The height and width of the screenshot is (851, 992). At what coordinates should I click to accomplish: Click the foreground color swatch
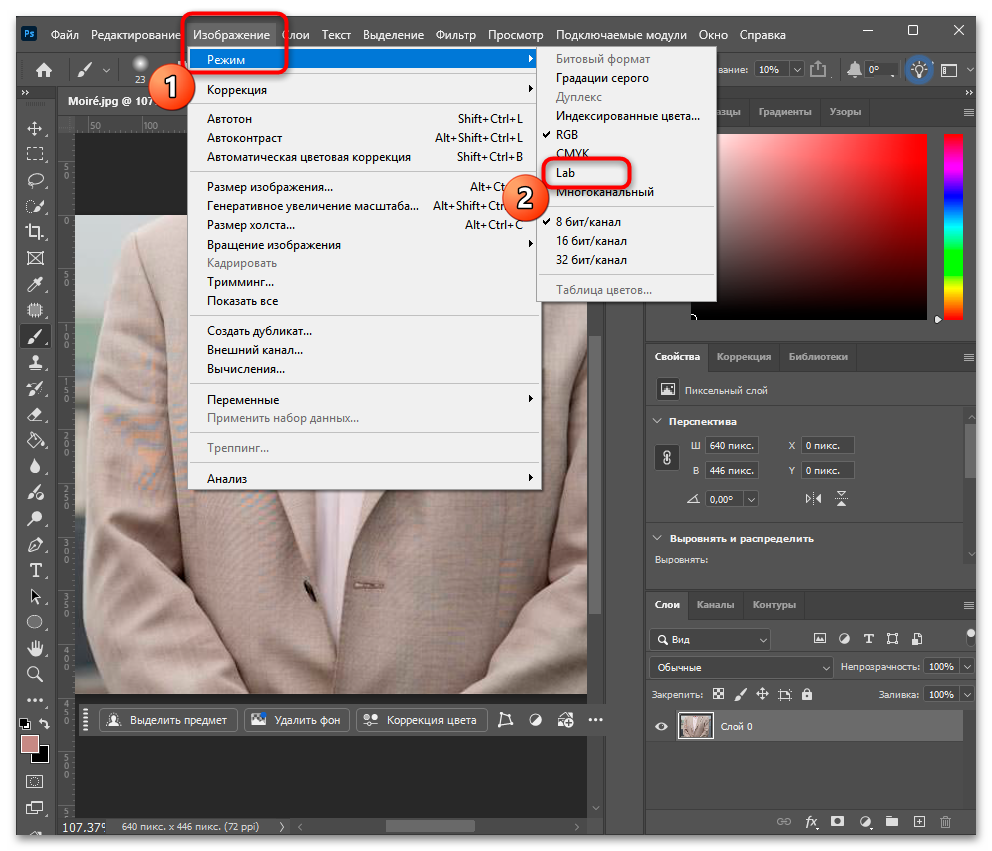pos(30,744)
